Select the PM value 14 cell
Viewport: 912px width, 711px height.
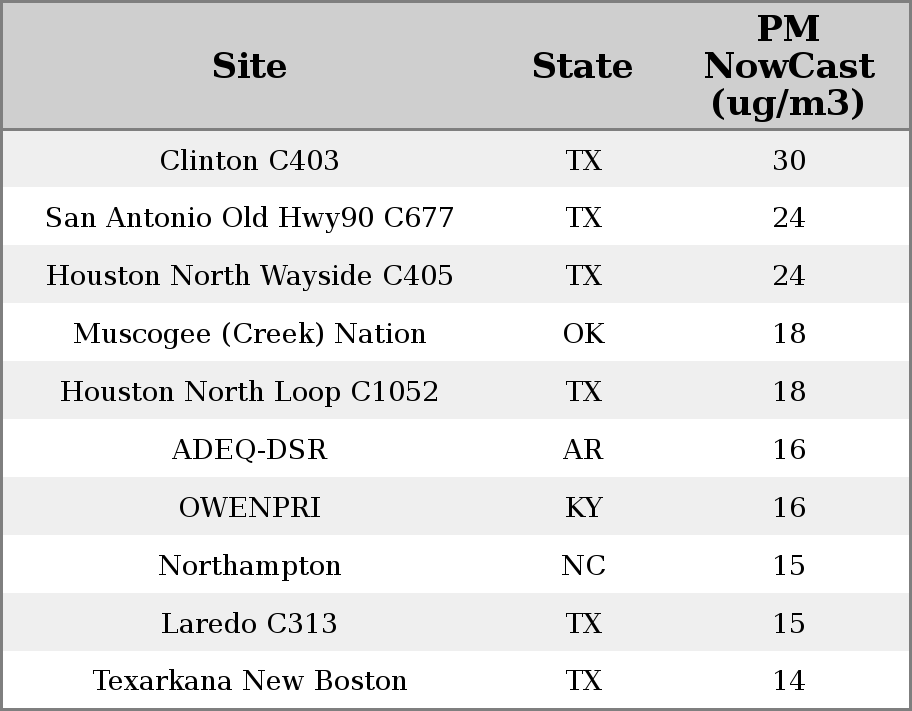tap(789, 681)
